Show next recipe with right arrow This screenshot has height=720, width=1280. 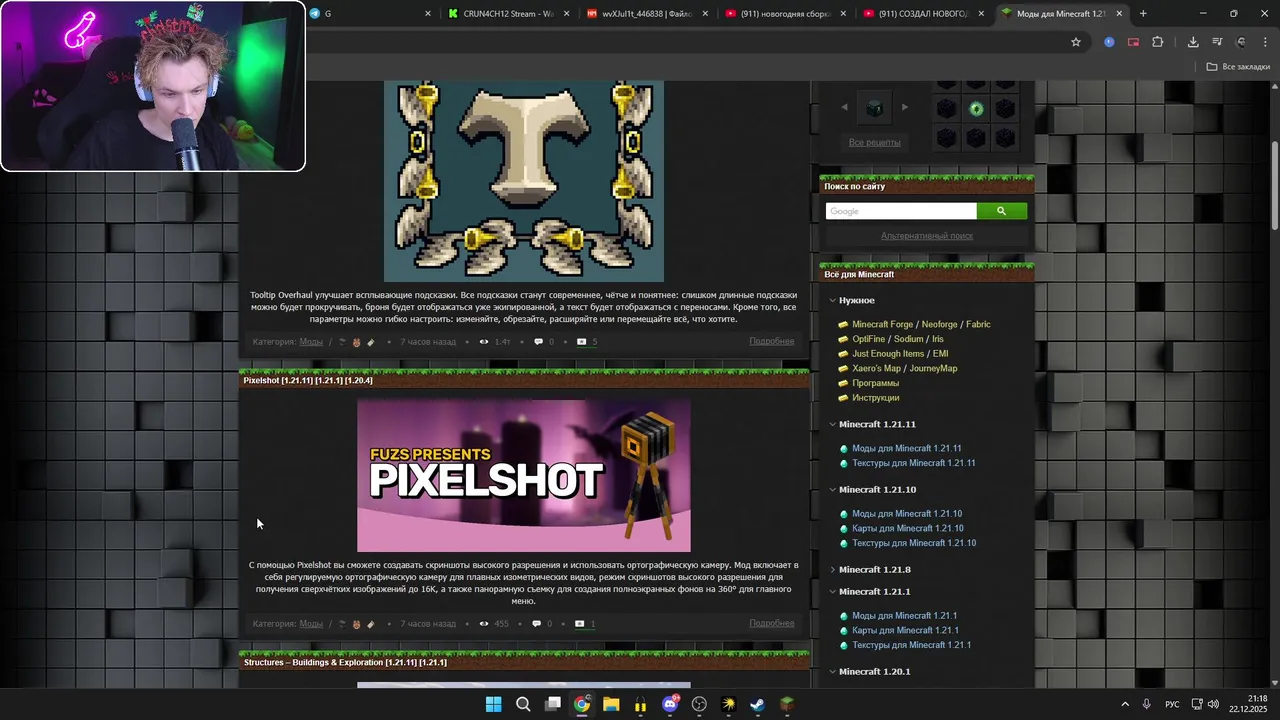(x=905, y=107)
